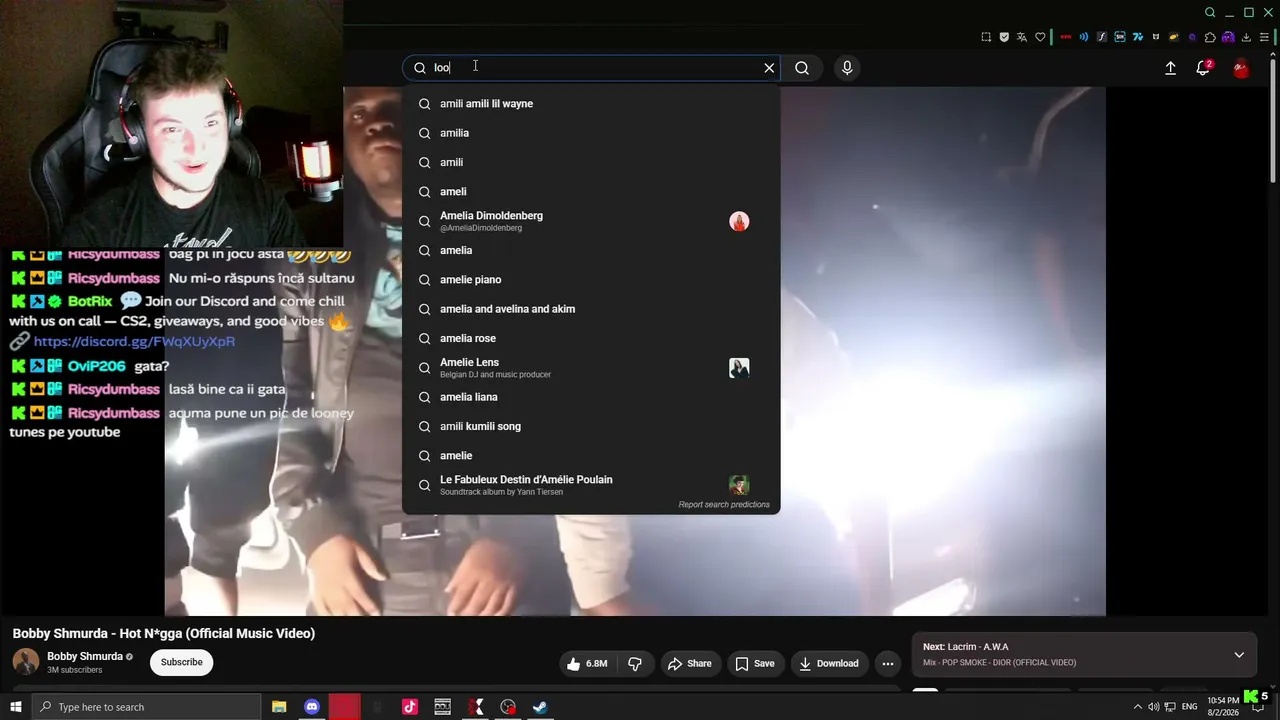
Task: Click Report search predictions link
Action: tap(724, 505)
